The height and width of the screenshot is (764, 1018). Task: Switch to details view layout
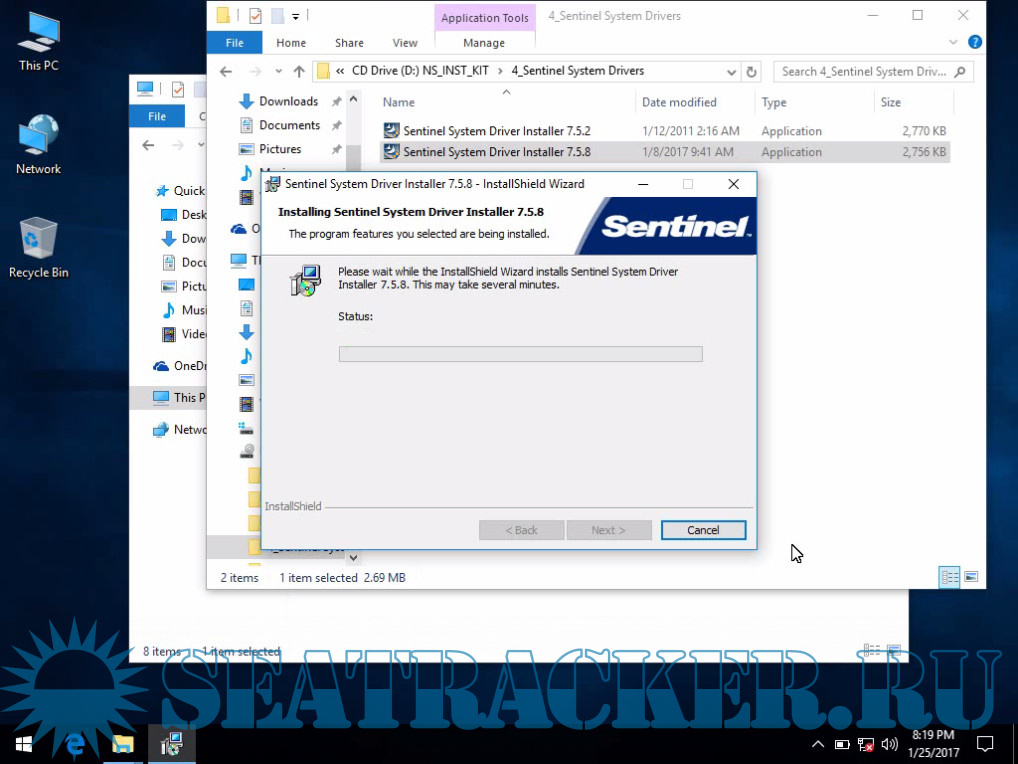949,577
